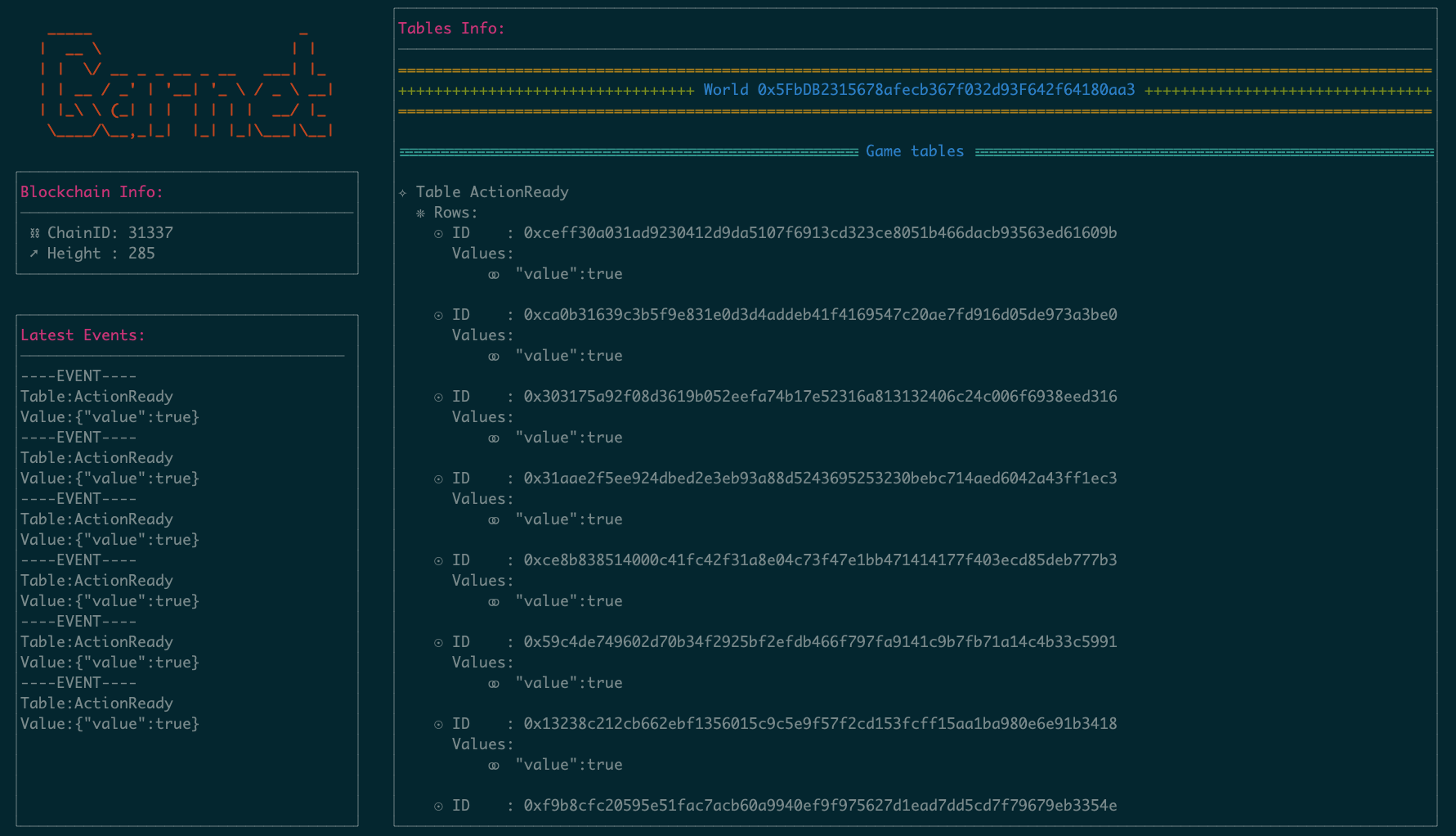Click the bullet icon for ID 0x13238c21 row

pyautogui.click(x=439, y=725)
